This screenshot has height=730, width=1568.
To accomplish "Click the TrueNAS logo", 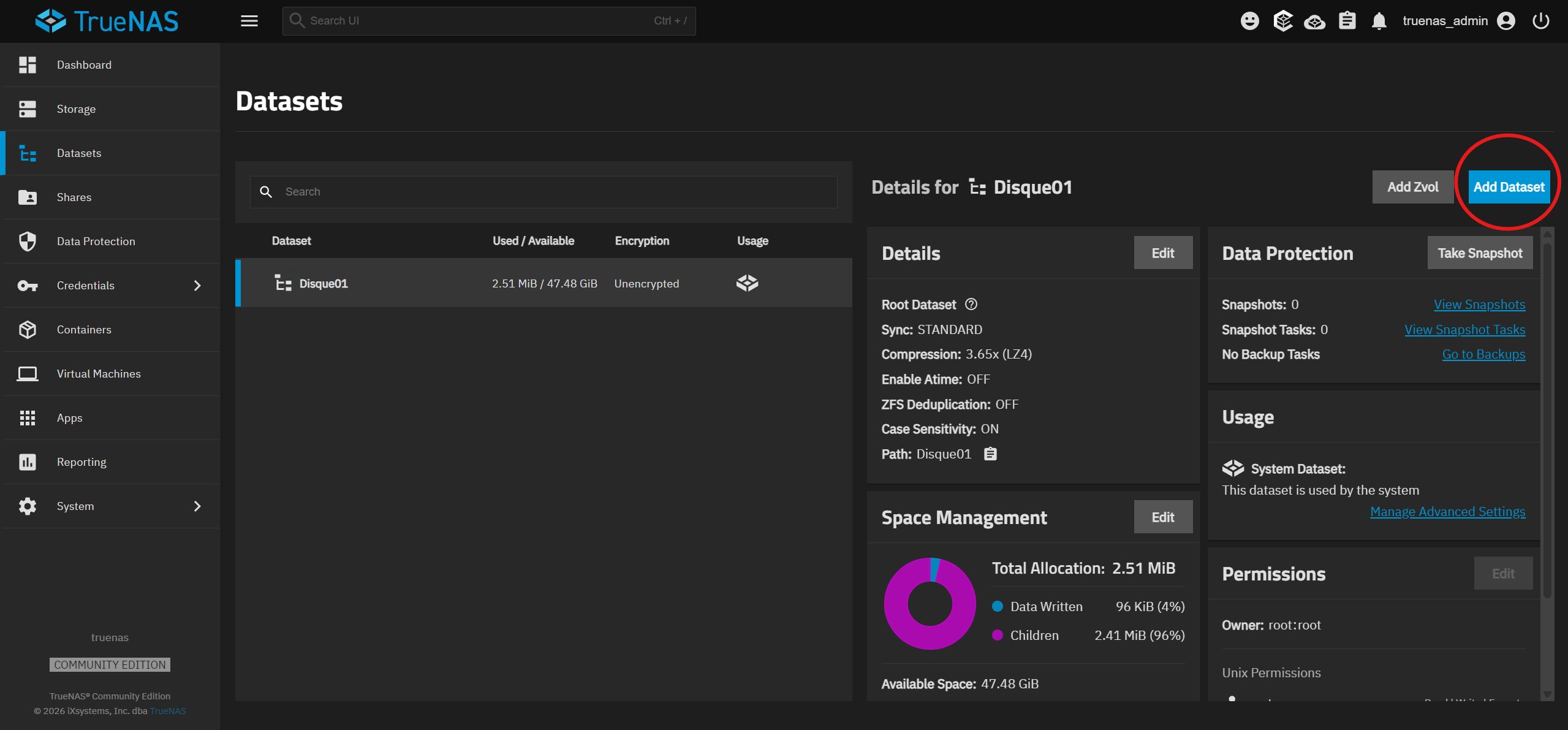I will pos(107,21).
